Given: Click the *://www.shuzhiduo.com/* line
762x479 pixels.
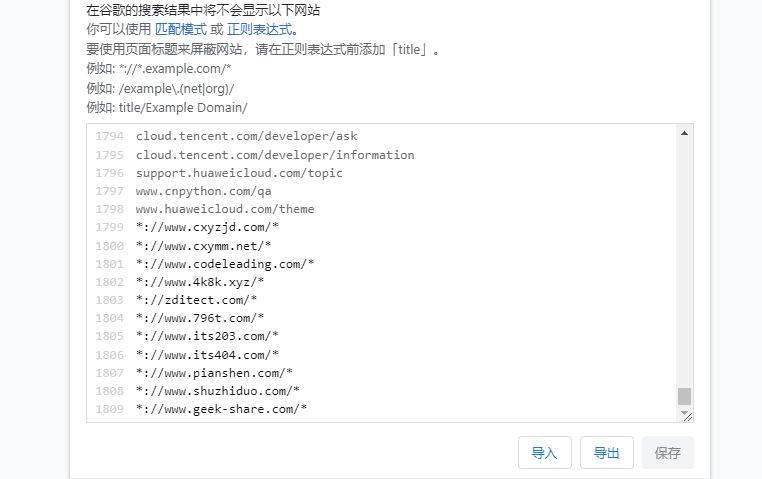Looking at the screenshot, I should [x=218, y=391].
